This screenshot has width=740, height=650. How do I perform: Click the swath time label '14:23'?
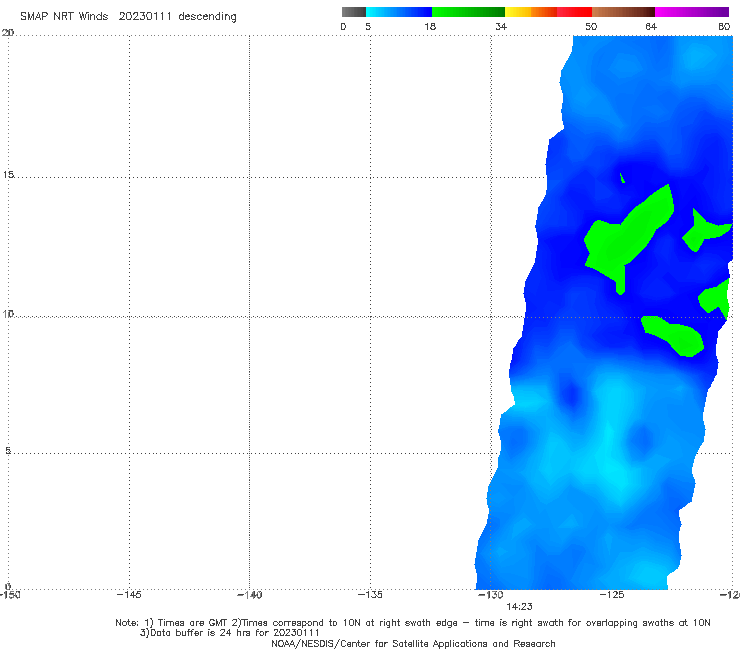520,607
